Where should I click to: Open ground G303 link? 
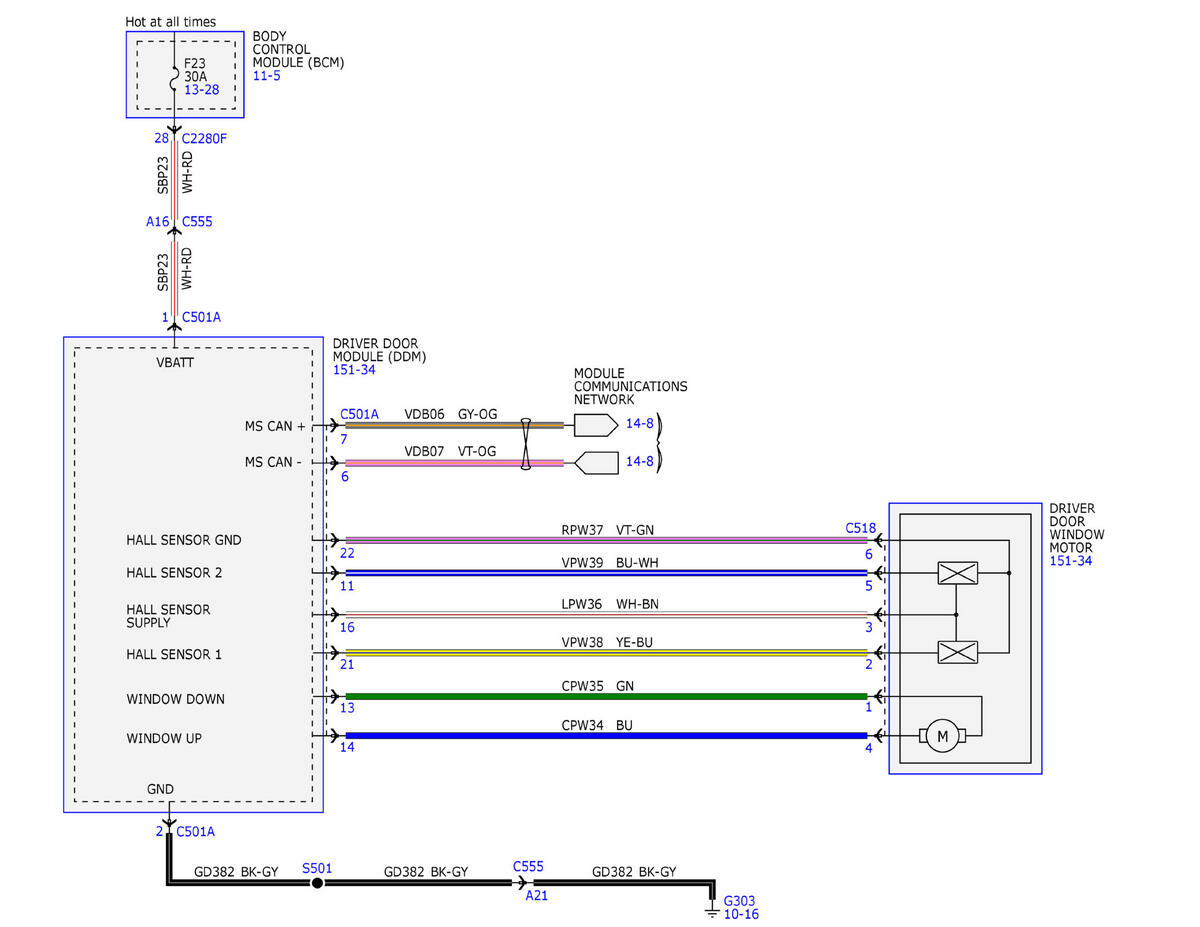pos(741,899)
